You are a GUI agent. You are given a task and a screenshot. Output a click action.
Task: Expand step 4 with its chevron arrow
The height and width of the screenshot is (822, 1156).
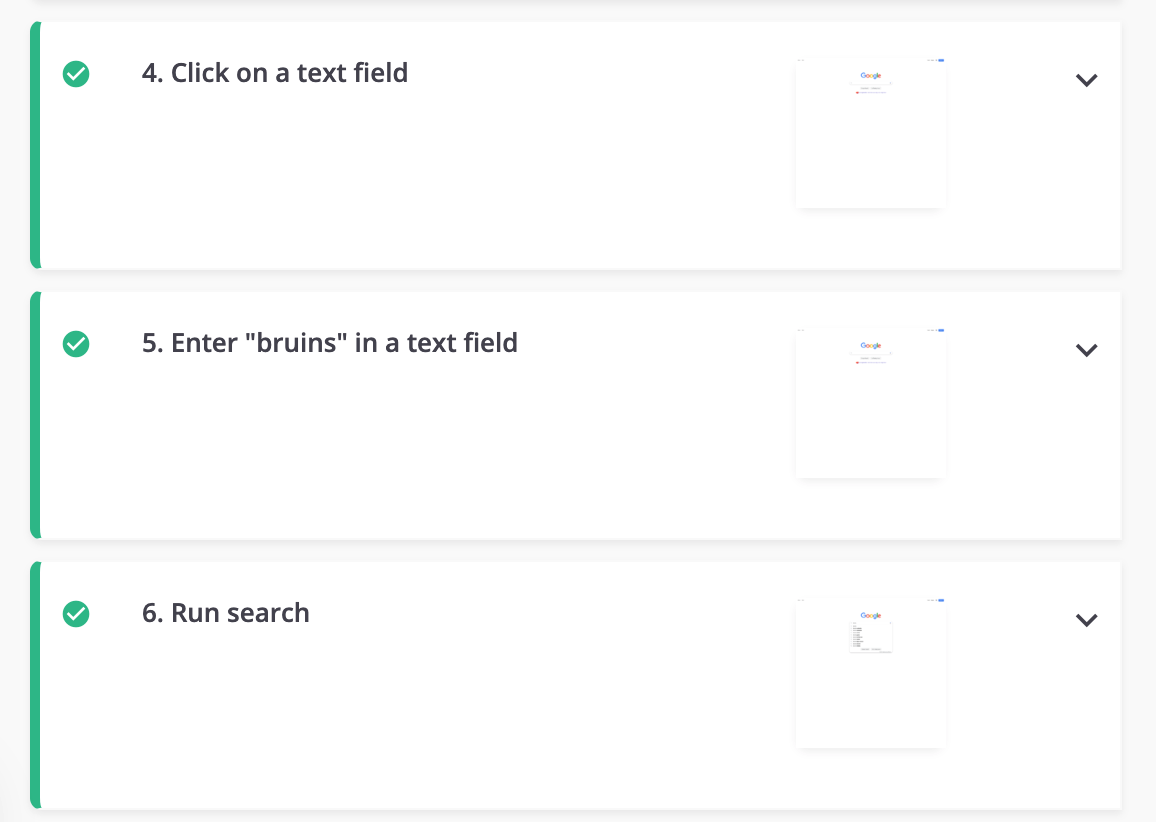pyautogui.click(x=1086, y=80)
